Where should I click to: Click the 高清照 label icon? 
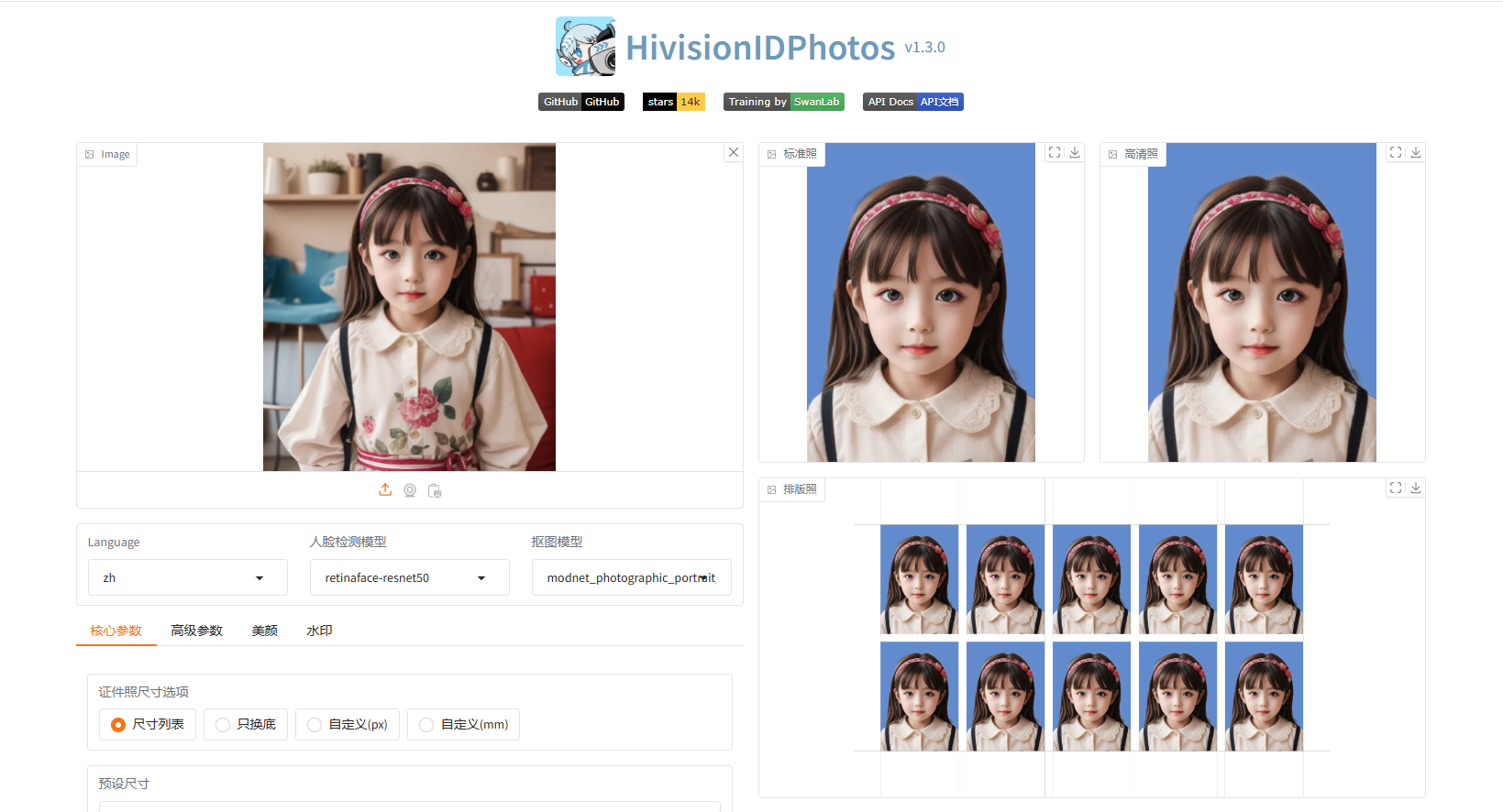1113,155
